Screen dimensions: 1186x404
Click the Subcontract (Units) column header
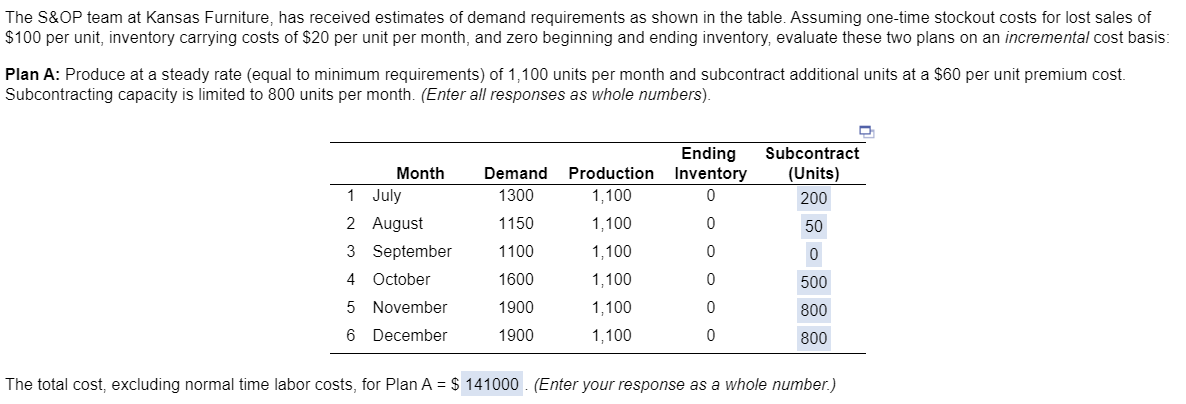(812, 163)
